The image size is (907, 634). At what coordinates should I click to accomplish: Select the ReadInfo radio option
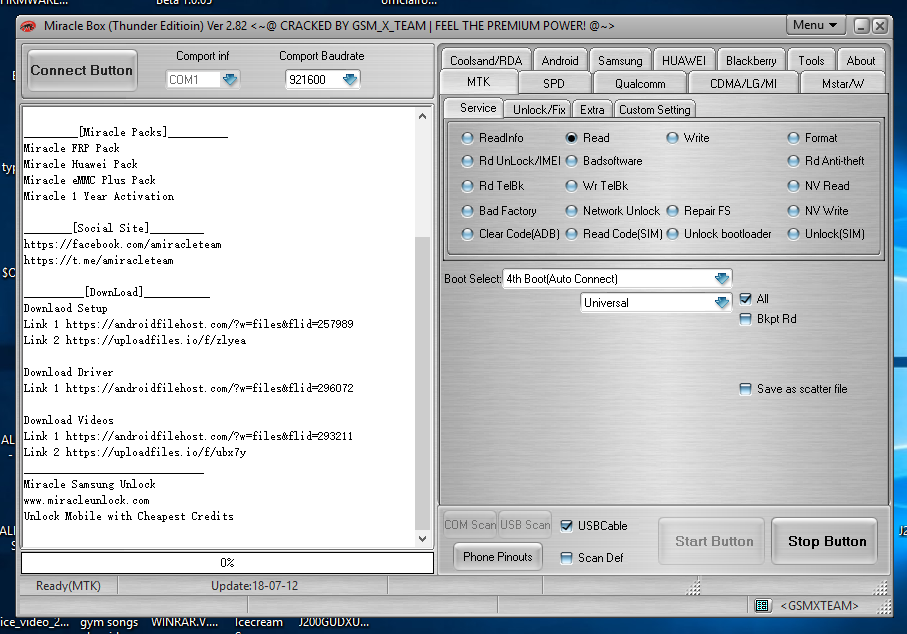(x=493, y=138)
